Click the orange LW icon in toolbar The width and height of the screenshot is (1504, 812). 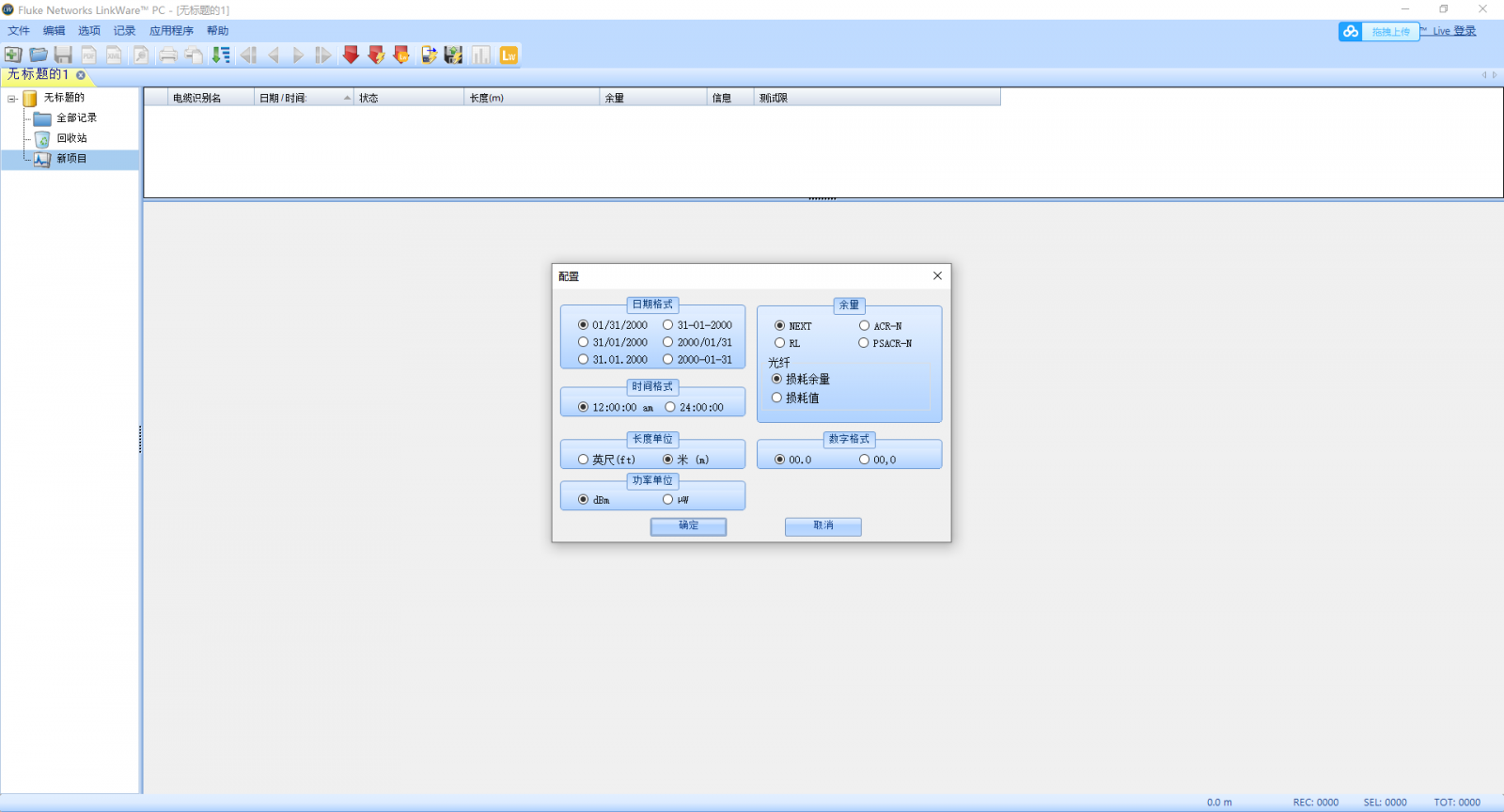[x=509, y=55]
